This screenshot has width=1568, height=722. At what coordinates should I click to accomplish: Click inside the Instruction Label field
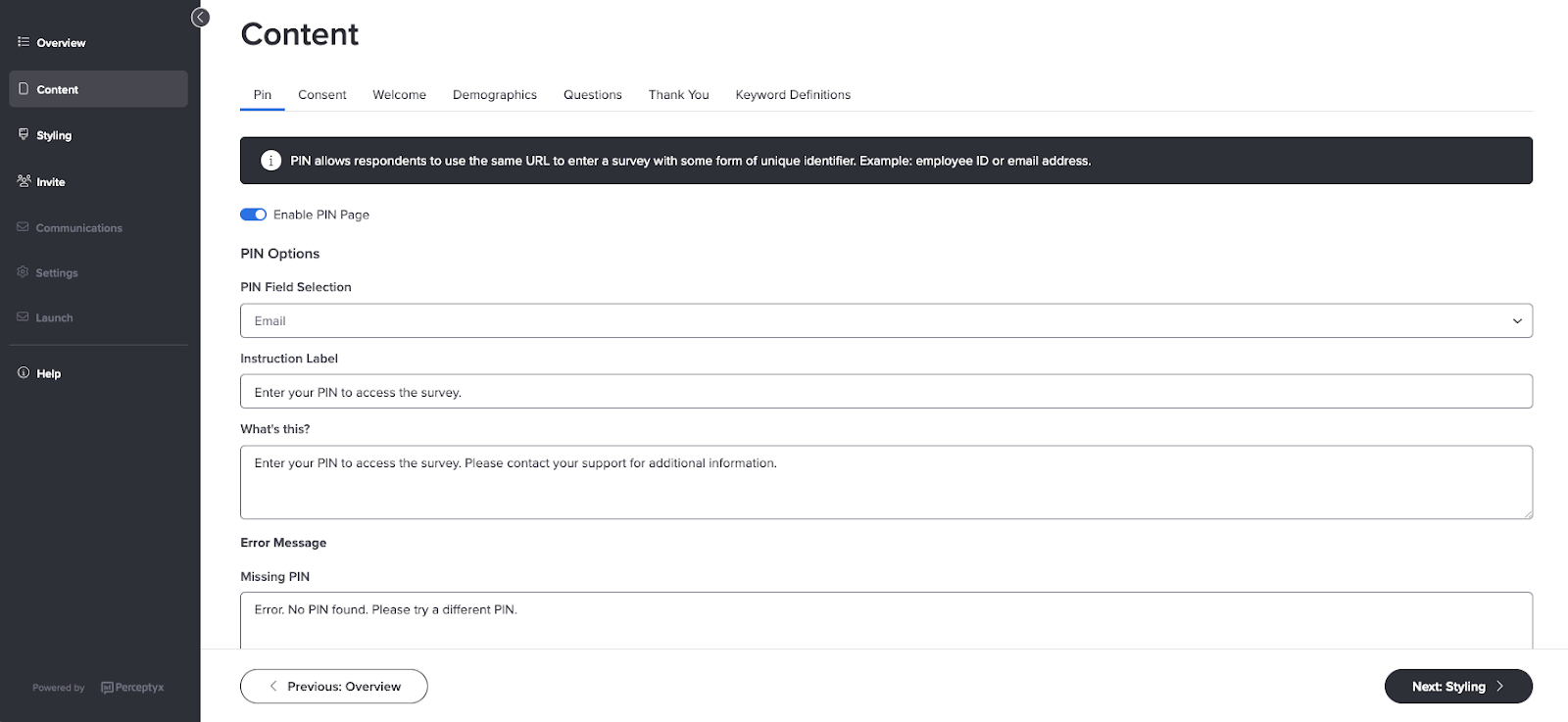[886, 392]
